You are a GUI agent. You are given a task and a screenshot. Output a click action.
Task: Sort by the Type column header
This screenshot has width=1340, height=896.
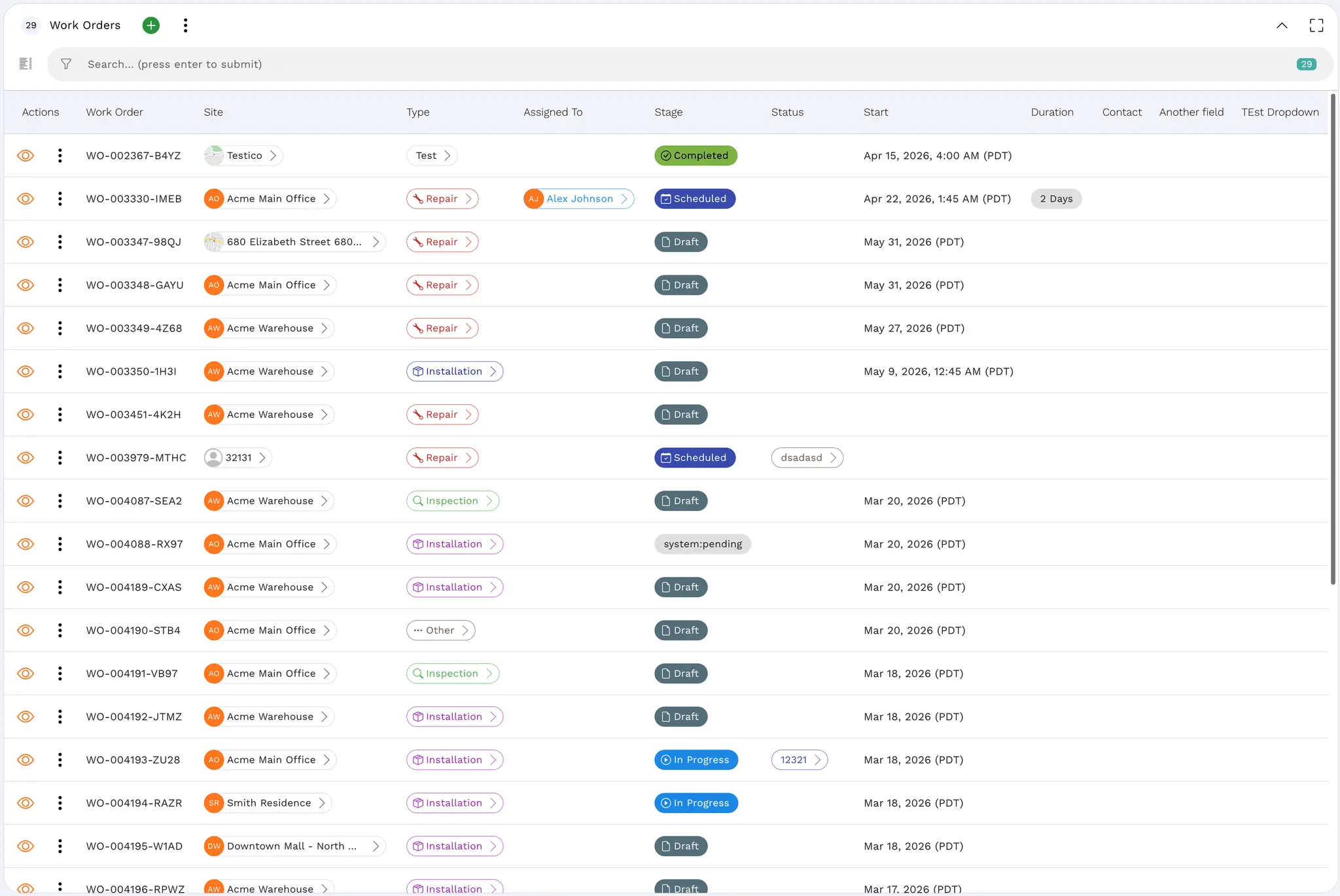pyautogui.click(x=418, y=112)
